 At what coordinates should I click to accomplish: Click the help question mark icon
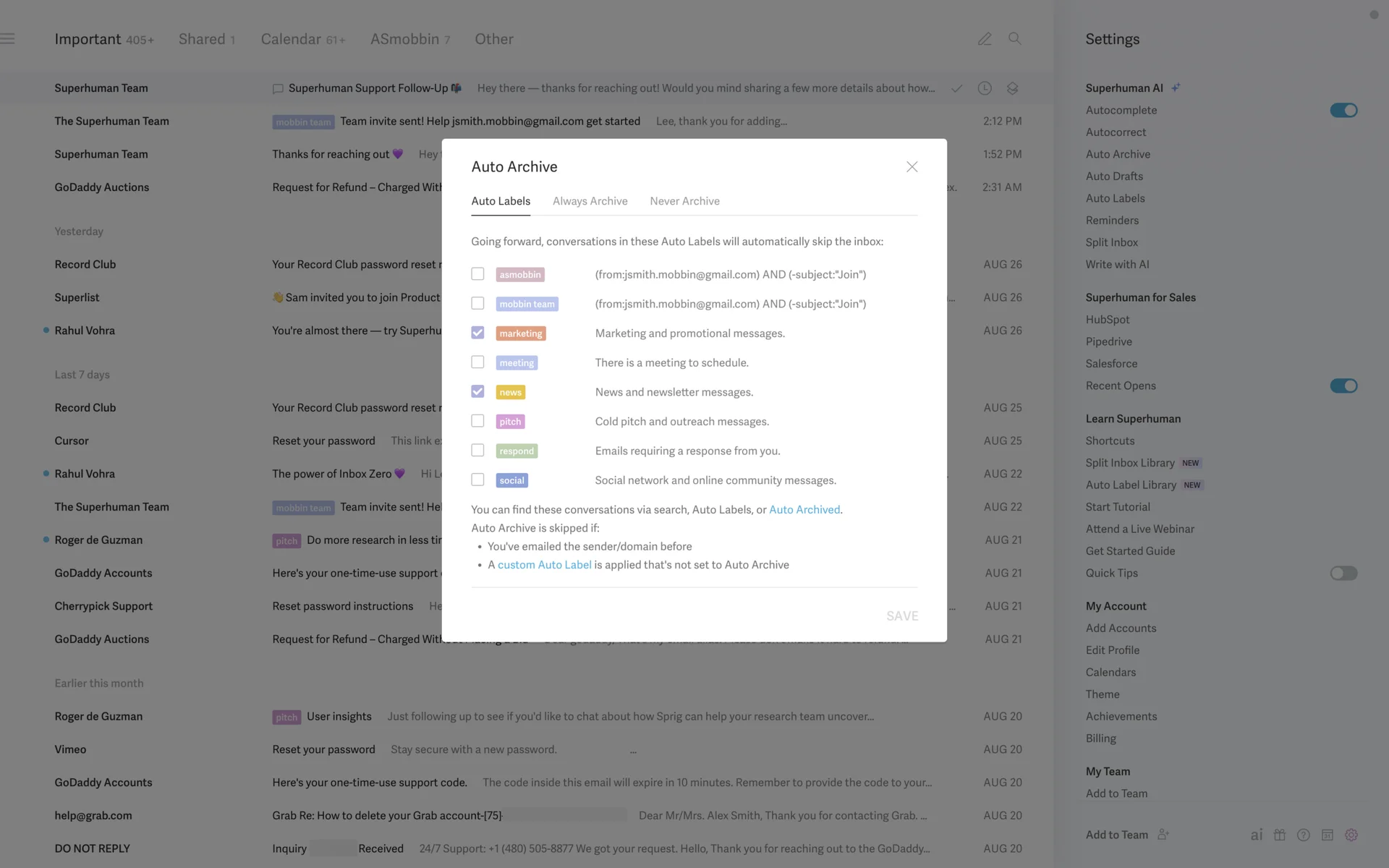[x=1304, y=835]
